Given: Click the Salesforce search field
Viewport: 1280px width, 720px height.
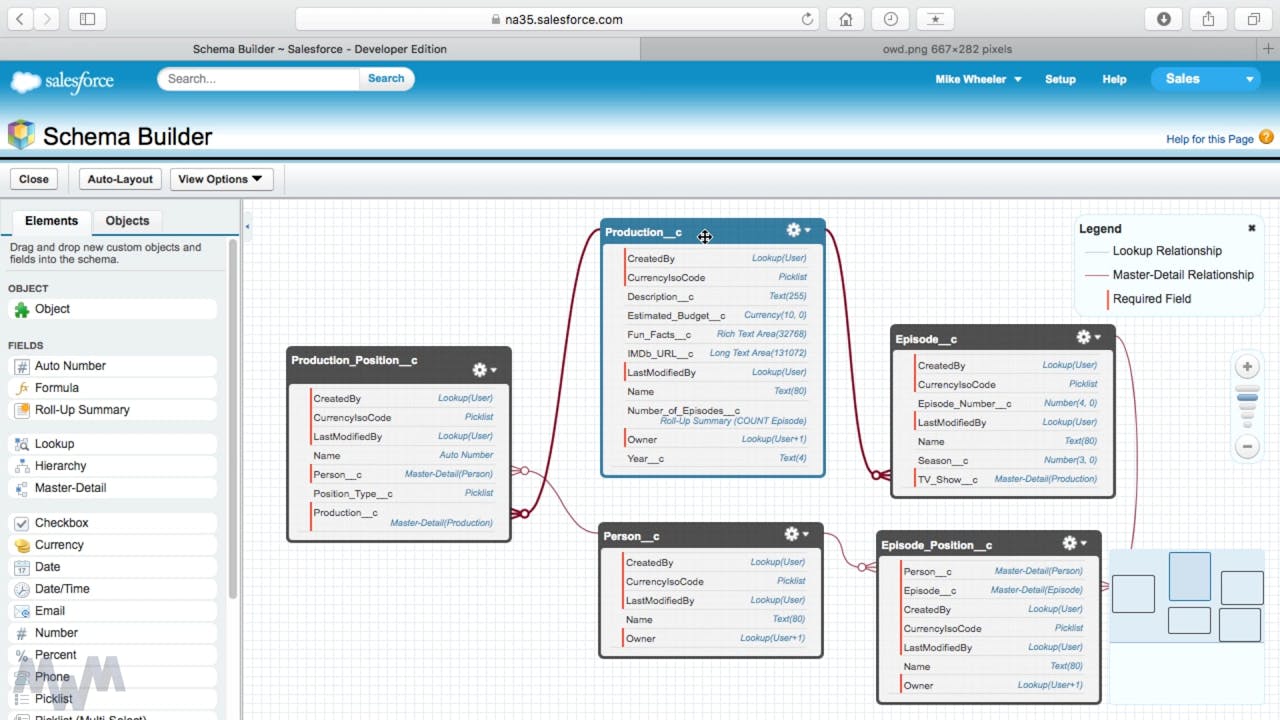Looking at the screenshot, I should coord(259,78).
